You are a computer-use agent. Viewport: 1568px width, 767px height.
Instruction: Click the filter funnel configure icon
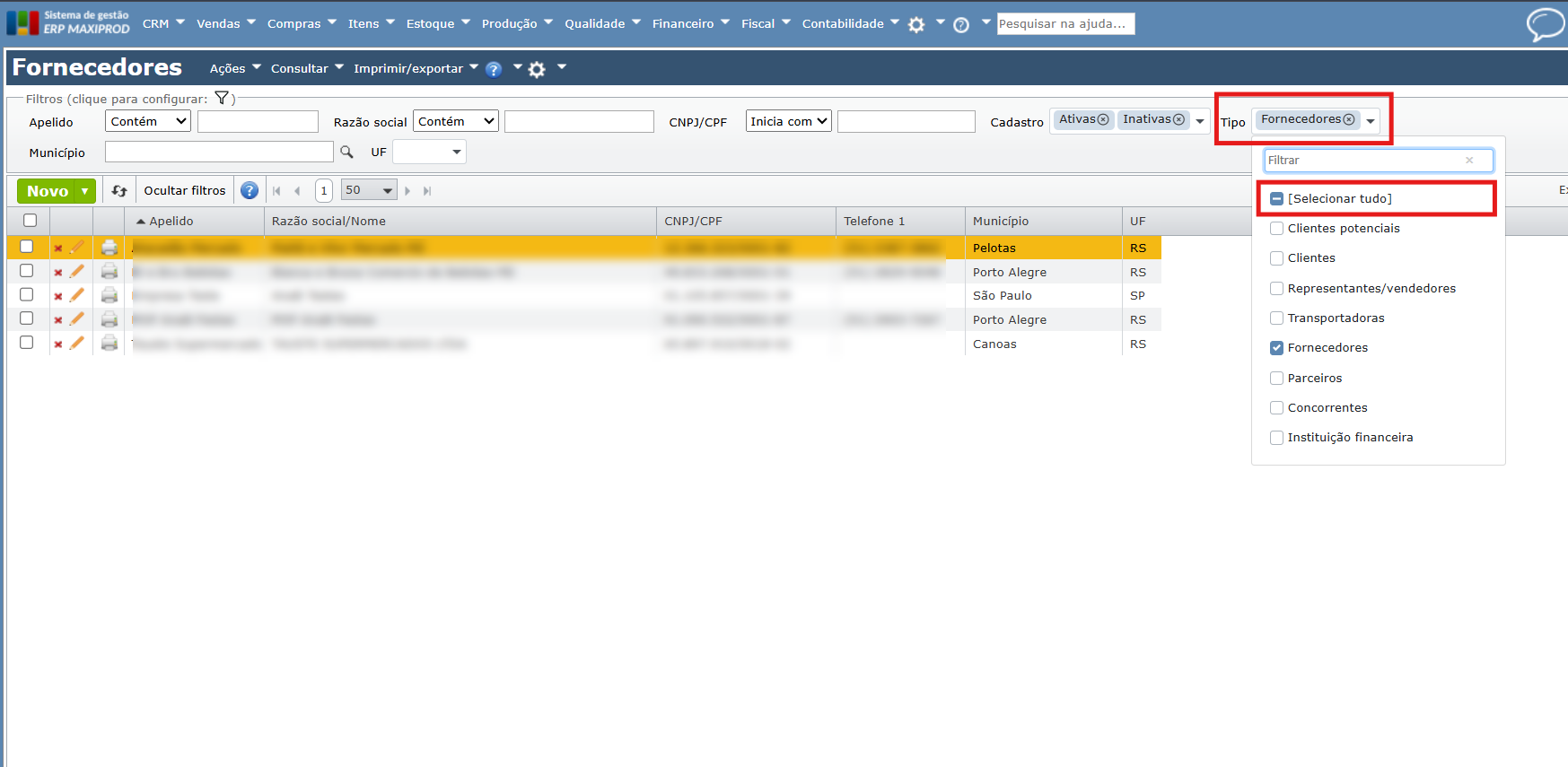(x=222, y=99)
